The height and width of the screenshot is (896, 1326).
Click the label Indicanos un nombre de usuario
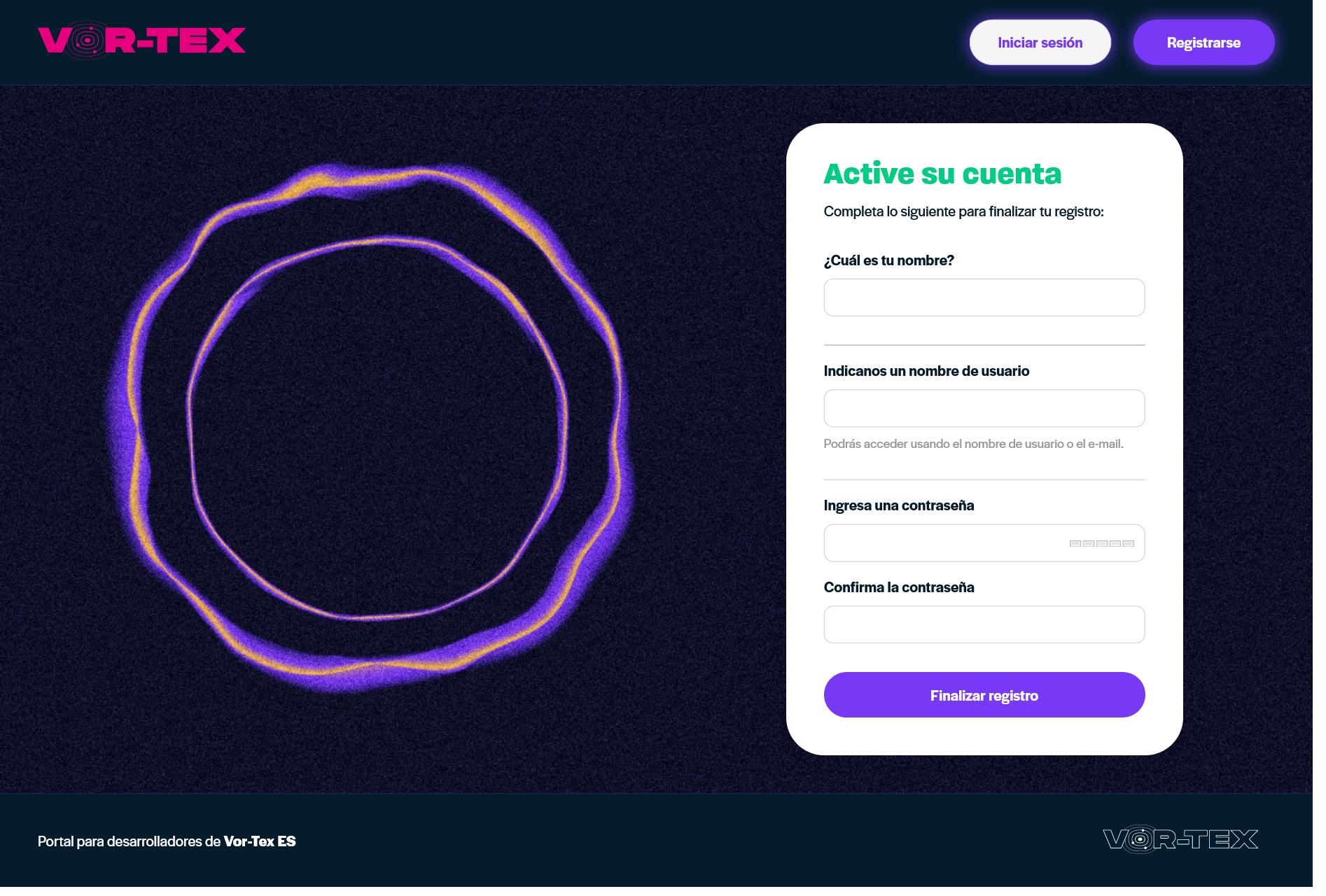[926, 371]
